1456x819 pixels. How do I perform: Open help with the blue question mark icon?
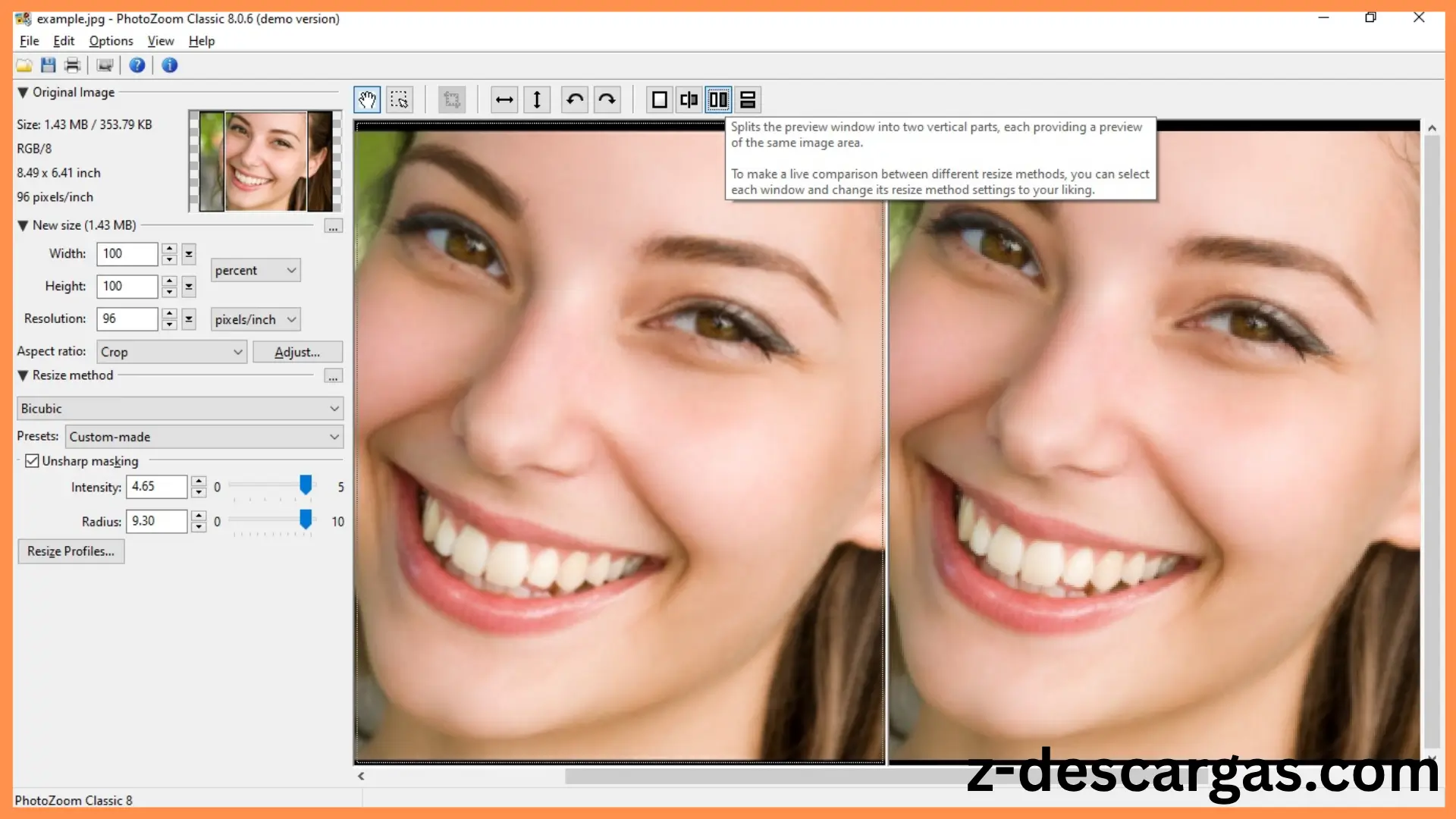[x=137, y=65]
